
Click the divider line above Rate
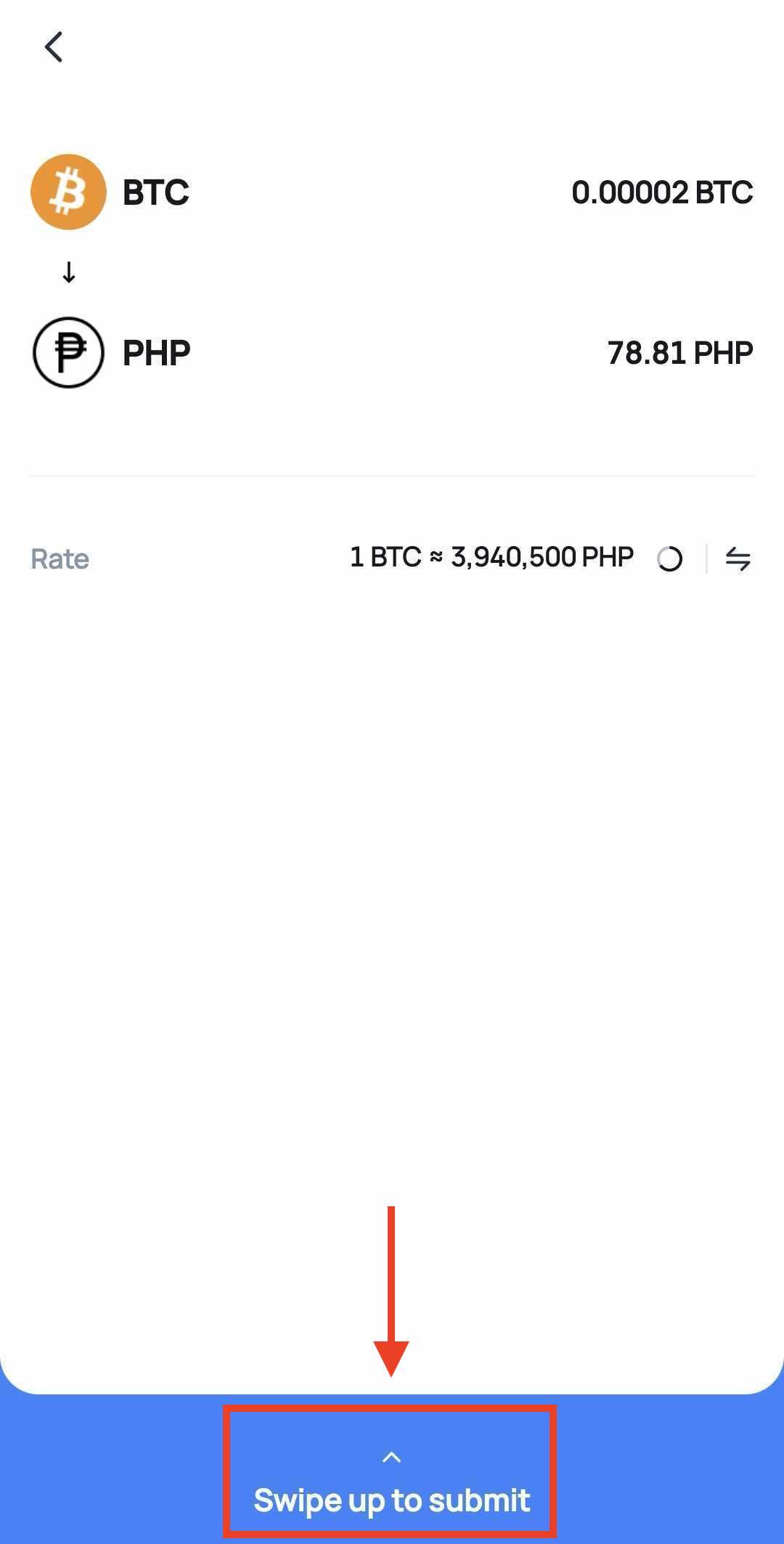[x=392, y=476]
